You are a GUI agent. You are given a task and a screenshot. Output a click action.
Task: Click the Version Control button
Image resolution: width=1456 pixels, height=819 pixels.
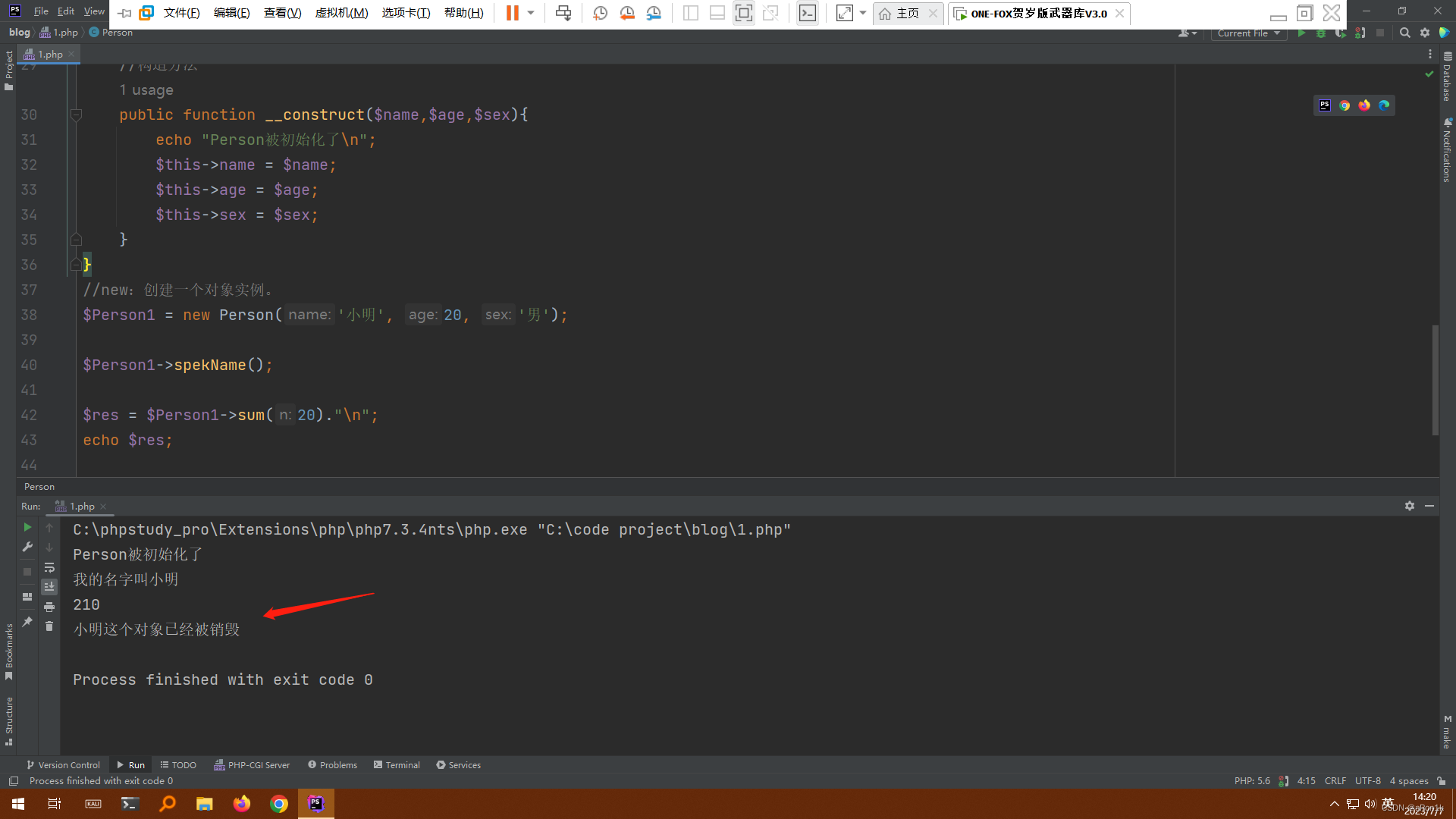click(x=63, y=765)
